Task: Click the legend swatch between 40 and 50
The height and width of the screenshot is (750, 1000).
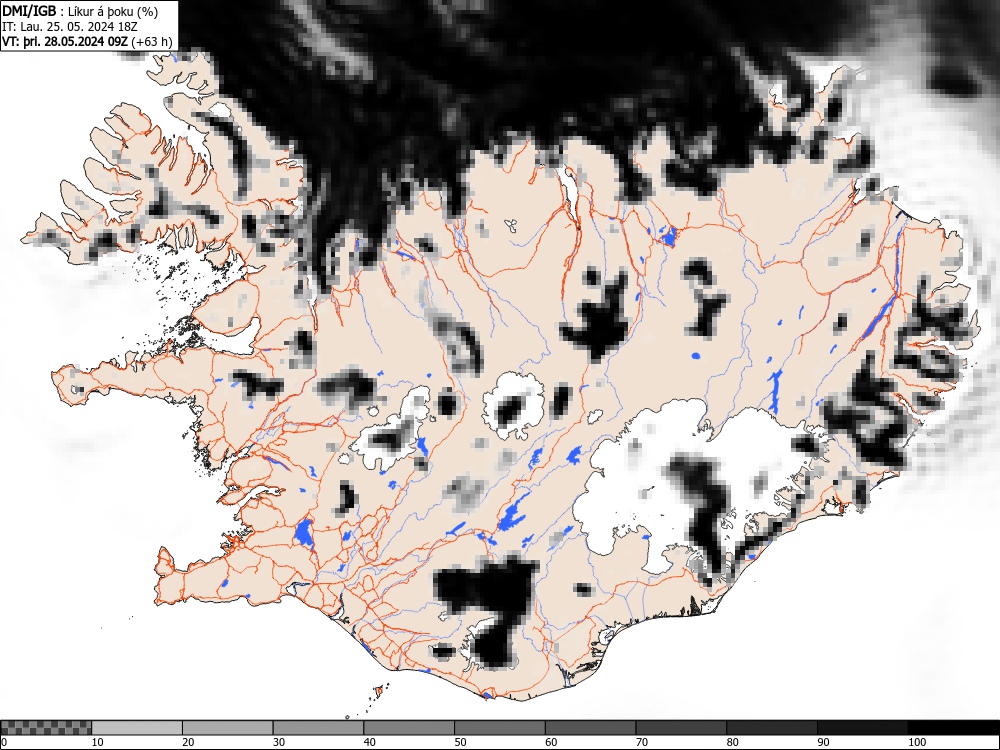Action: 409,728
